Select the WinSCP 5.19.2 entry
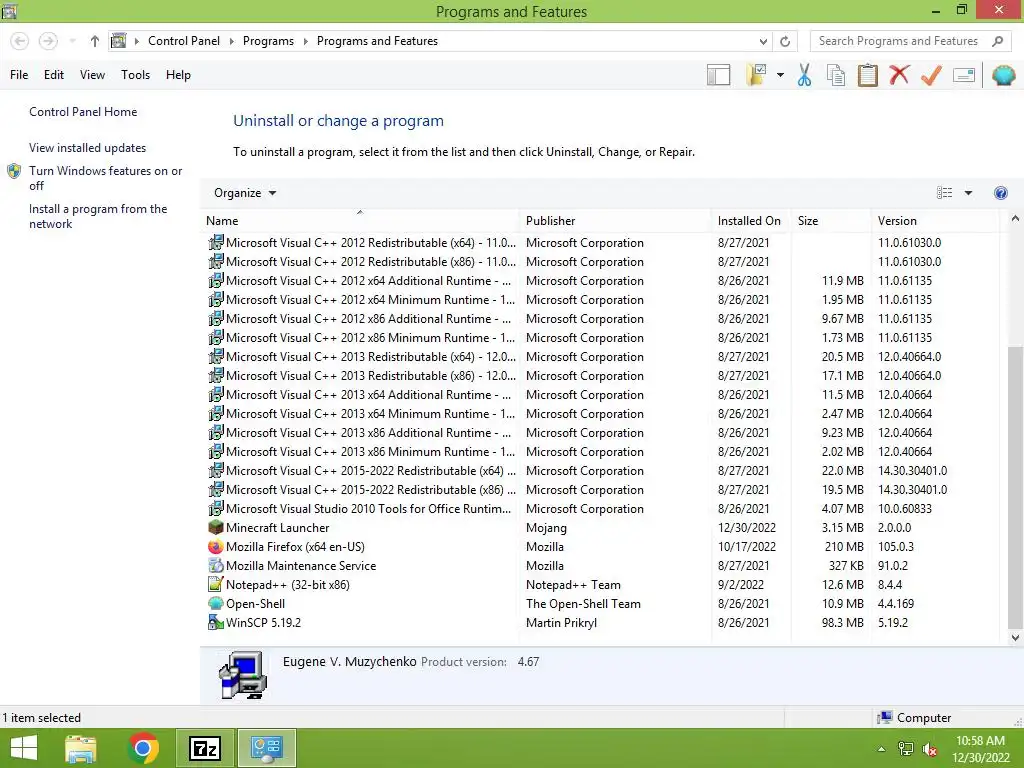Viewport: 1024px width, 768px height. 601,622
